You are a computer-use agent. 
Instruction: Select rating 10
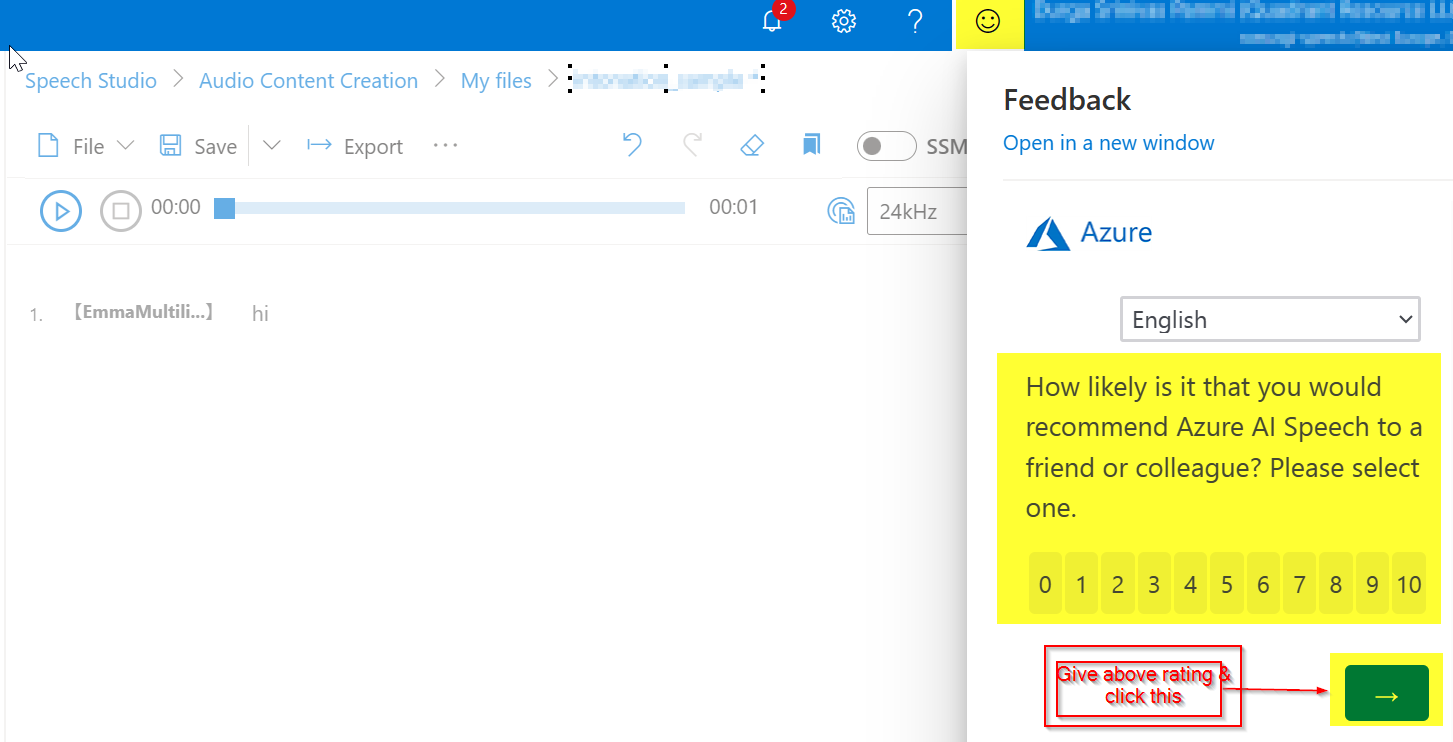[x=1409, y=584]
